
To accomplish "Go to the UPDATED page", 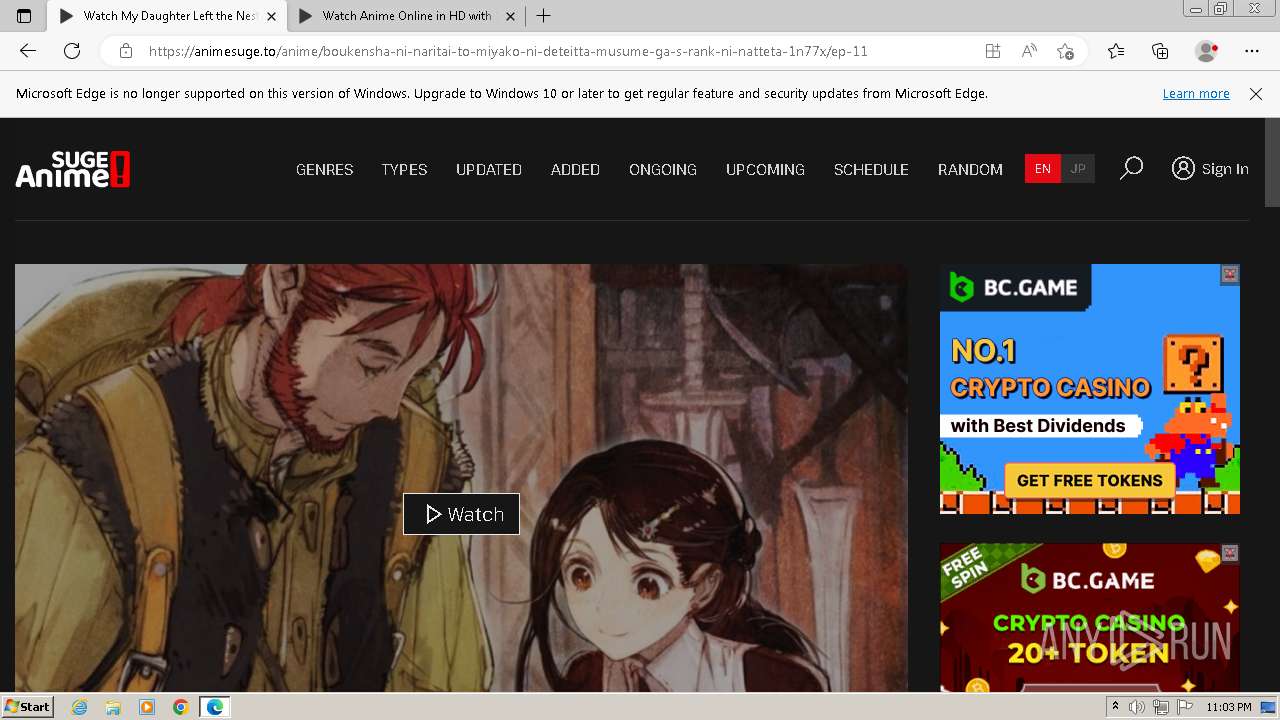I will [489, 169].
